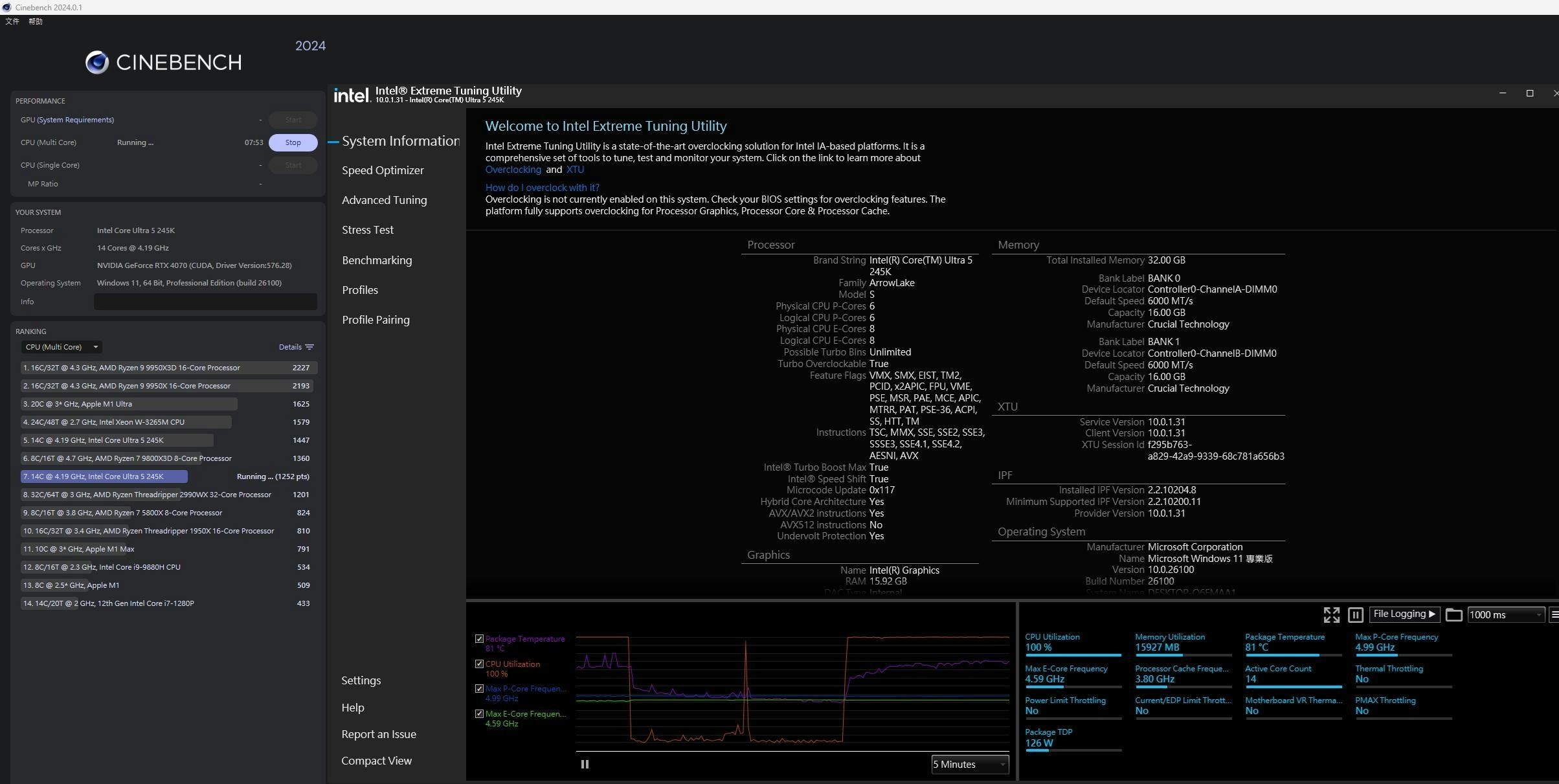Stop the running CPU Multi Core test
The height and width of the screenshot is (784, 1559).
[x=293, y=142]
